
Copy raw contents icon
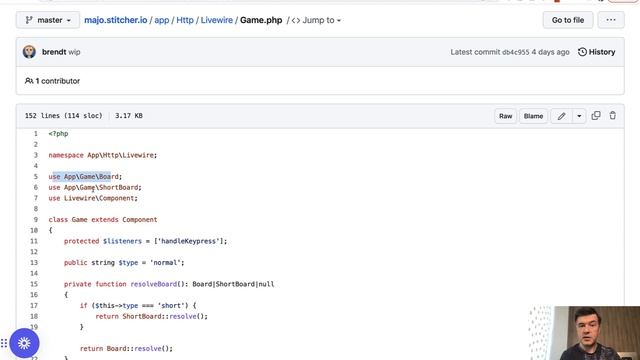coord(596,116)
